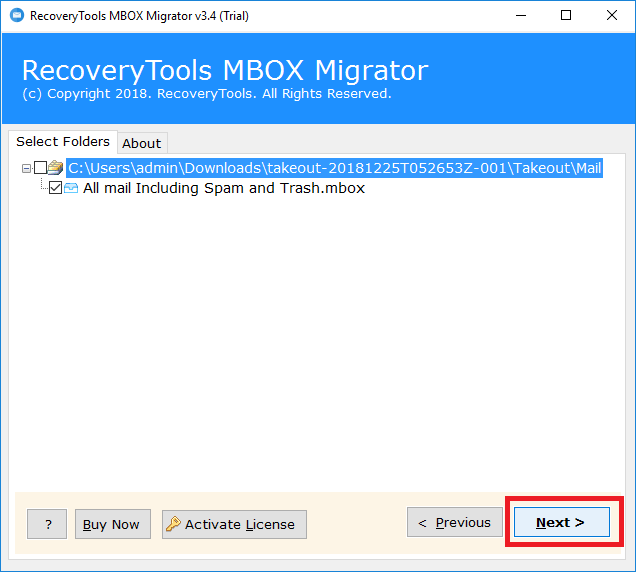This screenshot has height=572, width=636.
Task: Collapse the Takeout\Mail tree node
Action: [x=26, y=168]
